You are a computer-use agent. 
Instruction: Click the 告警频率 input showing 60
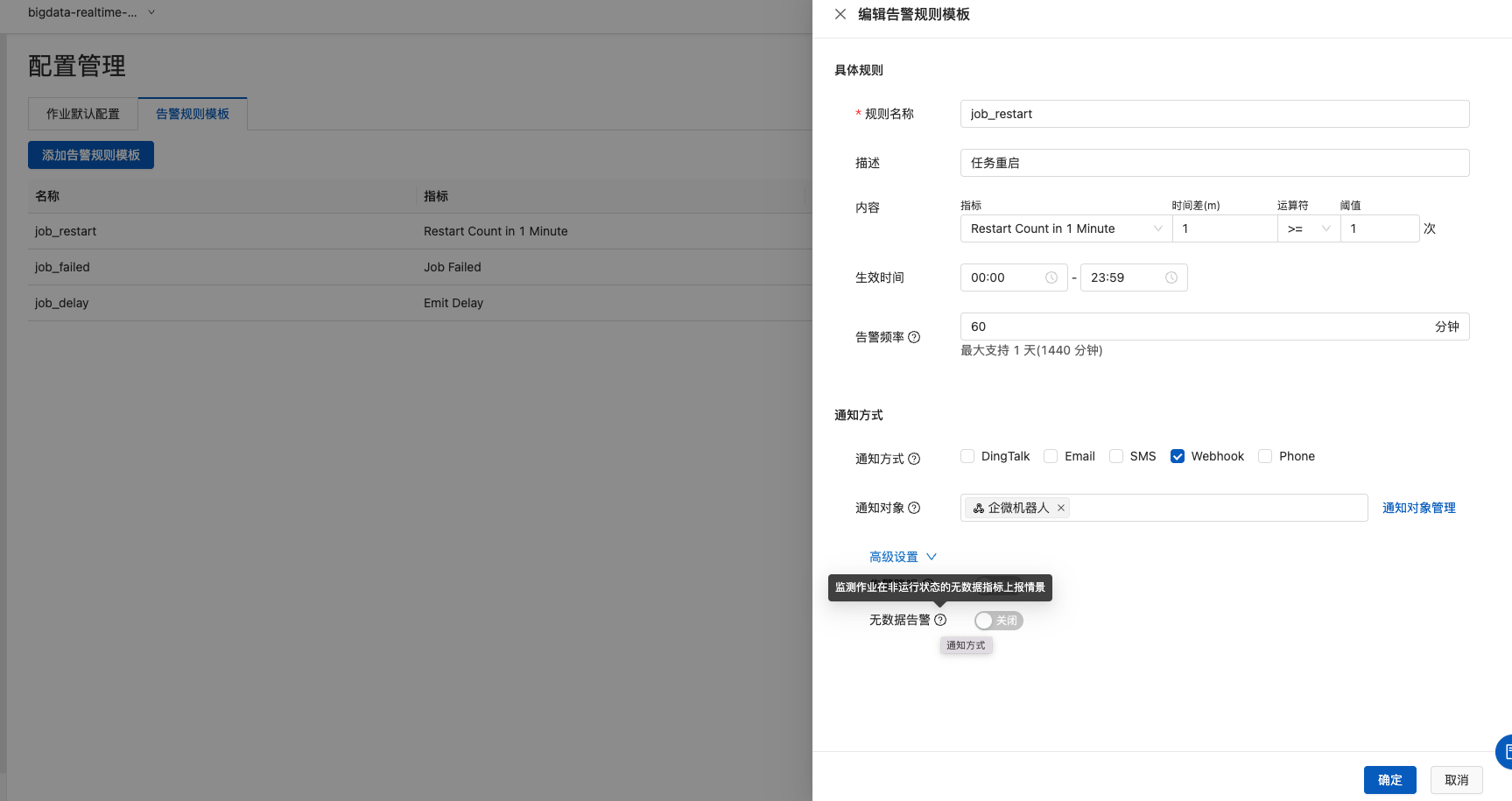[1214, 327]
